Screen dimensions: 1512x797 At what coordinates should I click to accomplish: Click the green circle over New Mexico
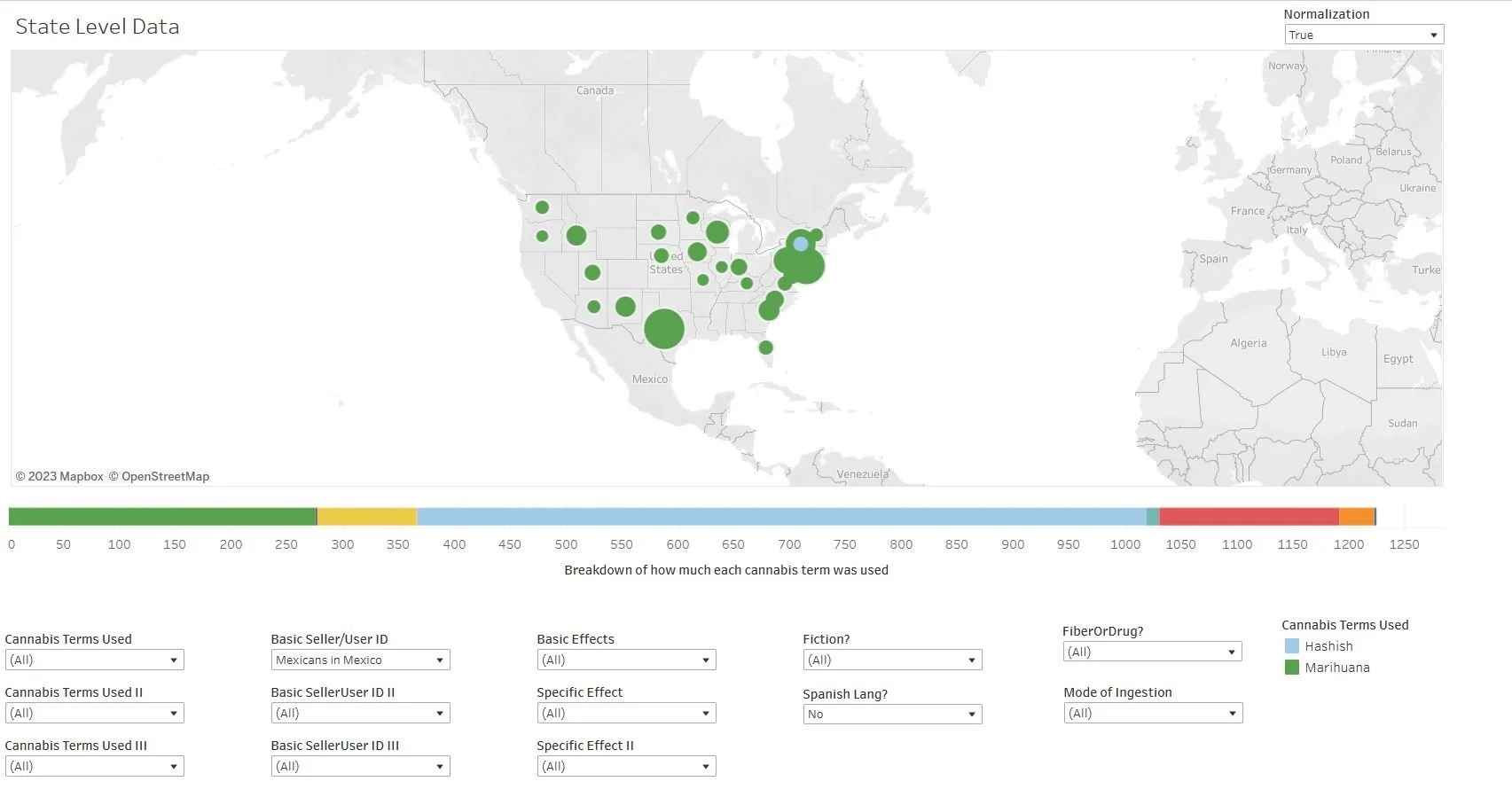pyautogui.click(x=625, y=307)
